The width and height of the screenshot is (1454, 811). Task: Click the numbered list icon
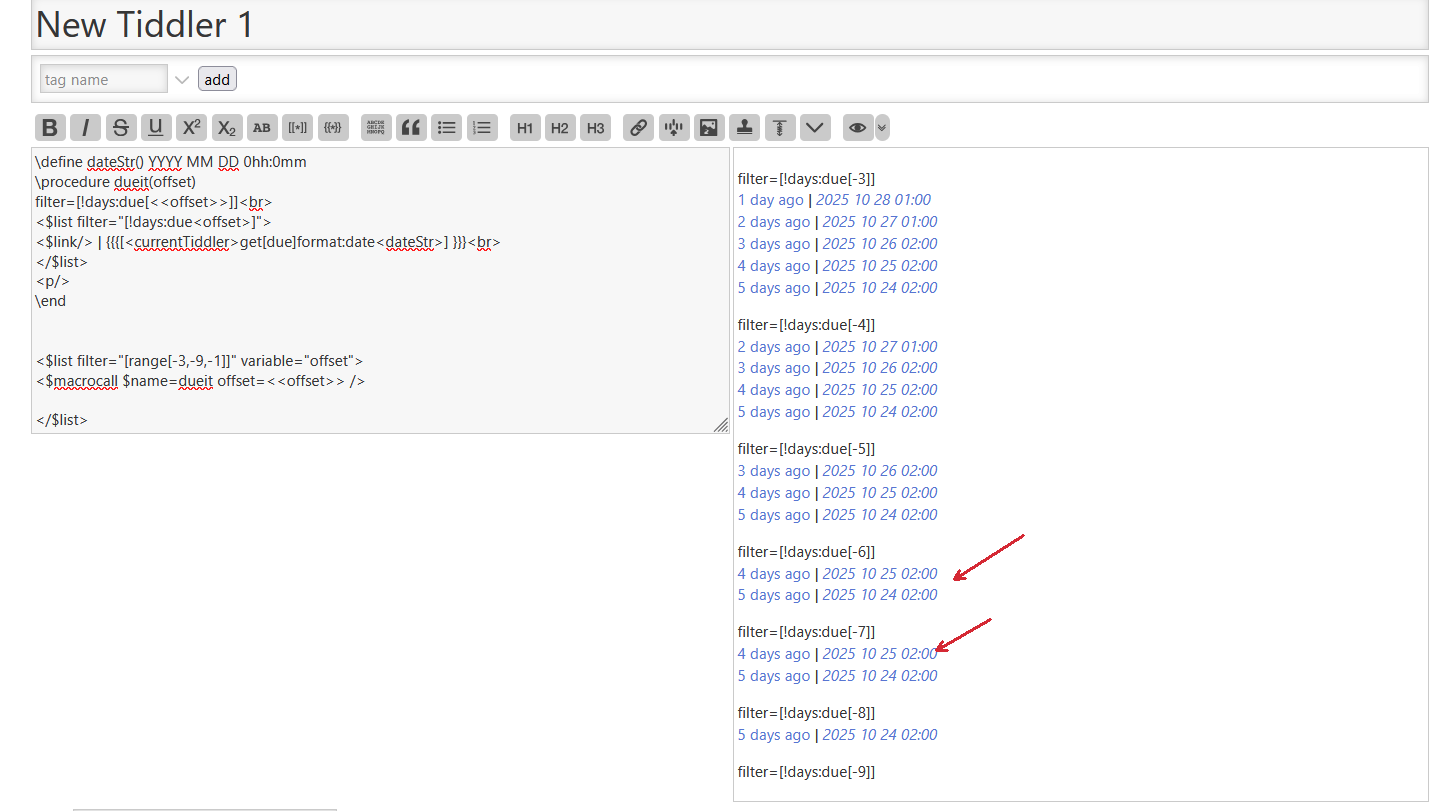pyautogui.click(x=482, y=128)
